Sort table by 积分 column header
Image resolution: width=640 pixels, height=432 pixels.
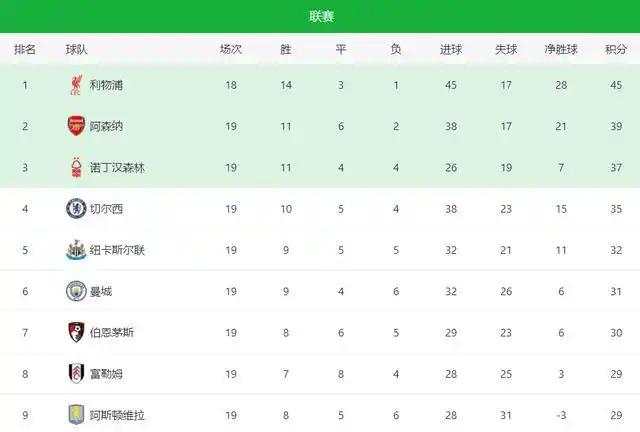616,49
